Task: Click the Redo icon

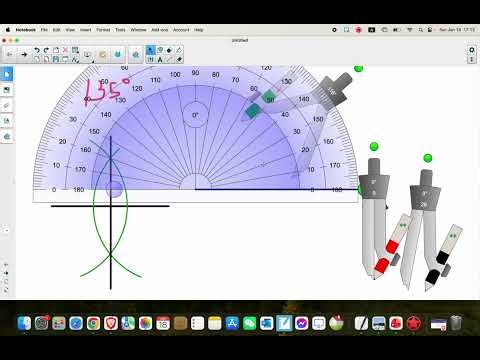Action: (x=46, y=50)
